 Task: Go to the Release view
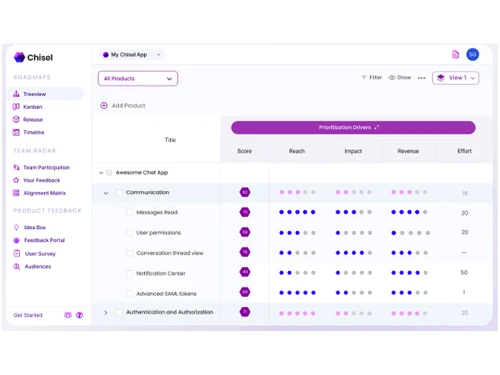pos(33,120)
